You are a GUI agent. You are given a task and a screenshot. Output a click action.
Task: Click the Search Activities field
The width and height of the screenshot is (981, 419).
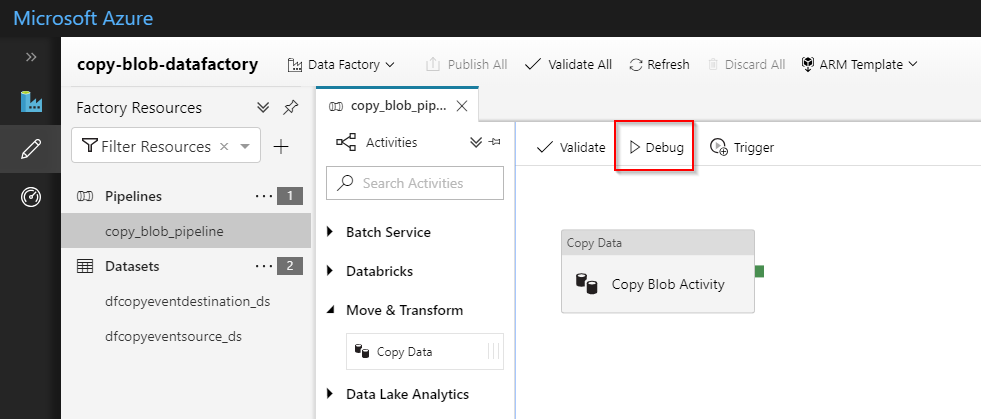click(415, 183)
